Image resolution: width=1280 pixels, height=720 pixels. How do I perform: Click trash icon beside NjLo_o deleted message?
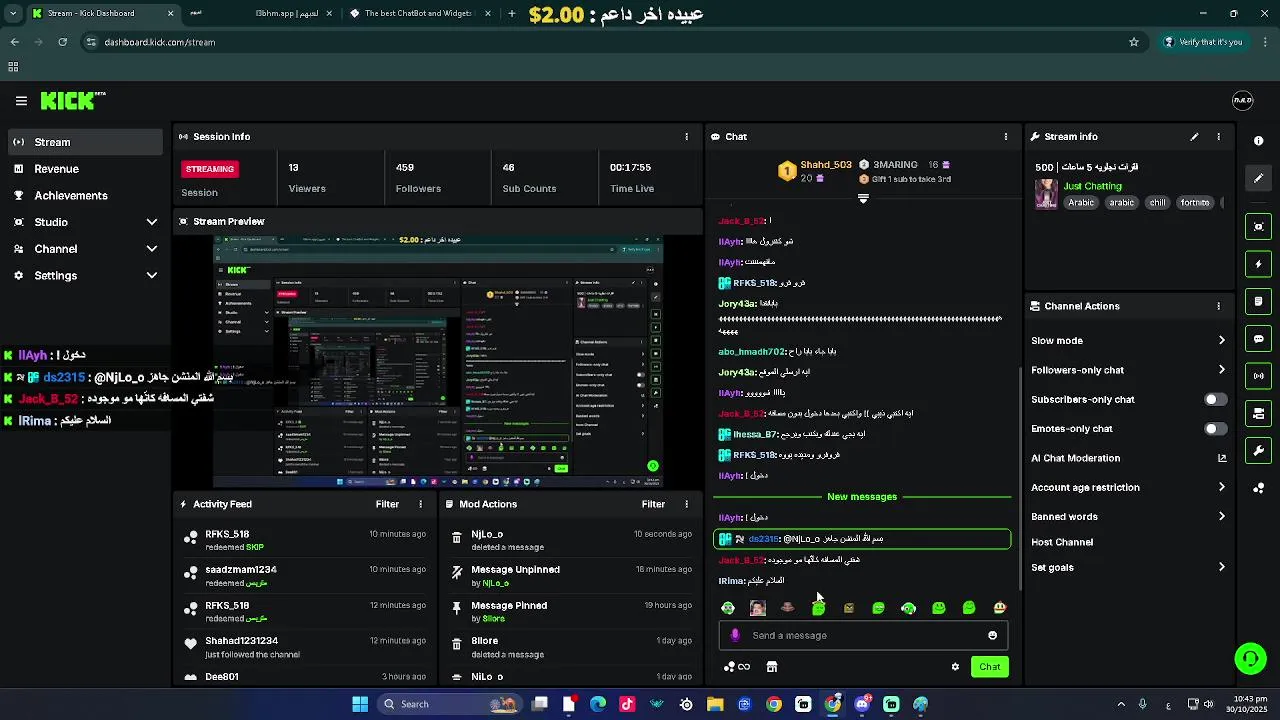[x=457, y=538]
